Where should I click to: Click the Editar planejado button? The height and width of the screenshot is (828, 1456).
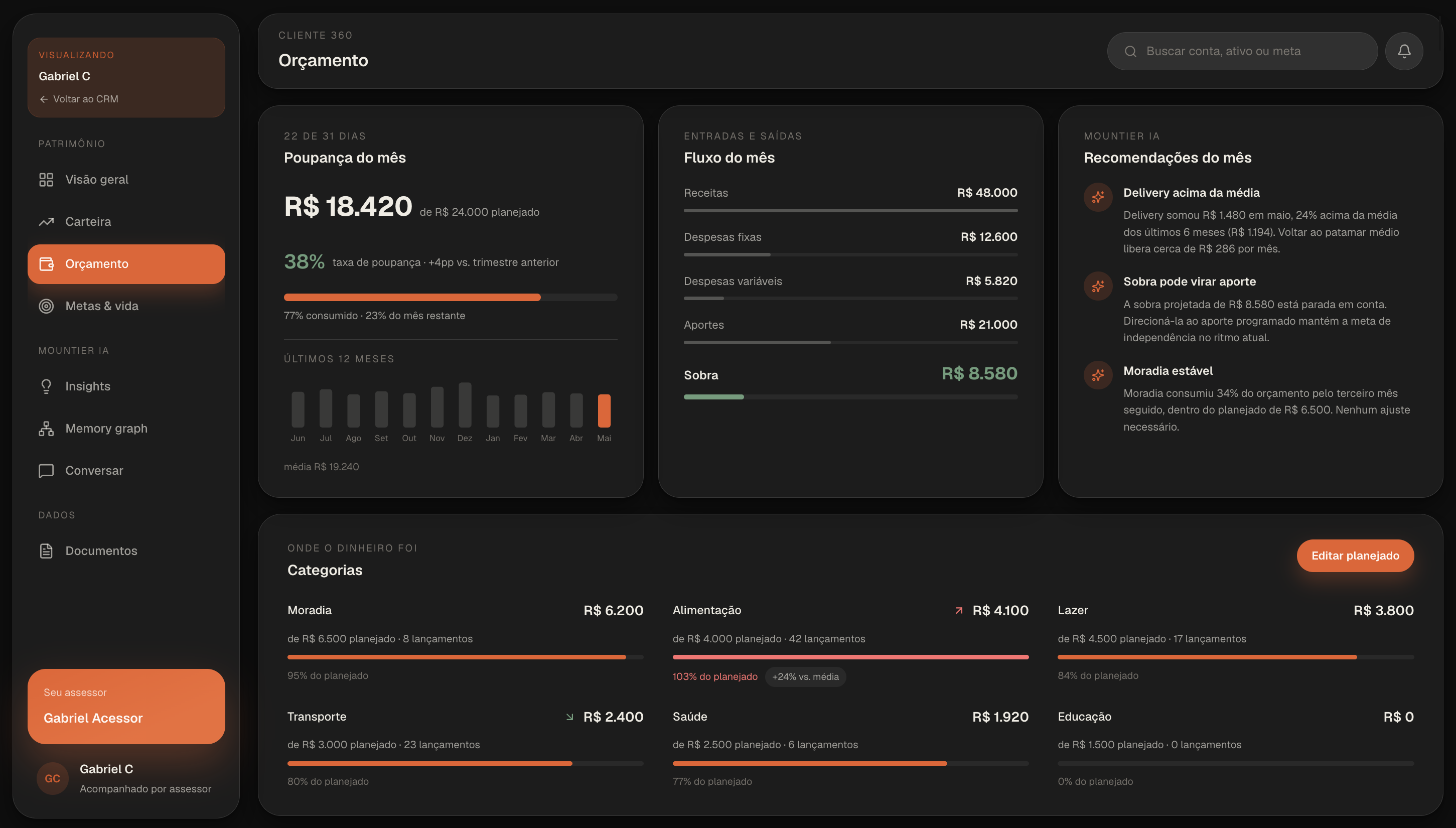tap(1355, 556)
